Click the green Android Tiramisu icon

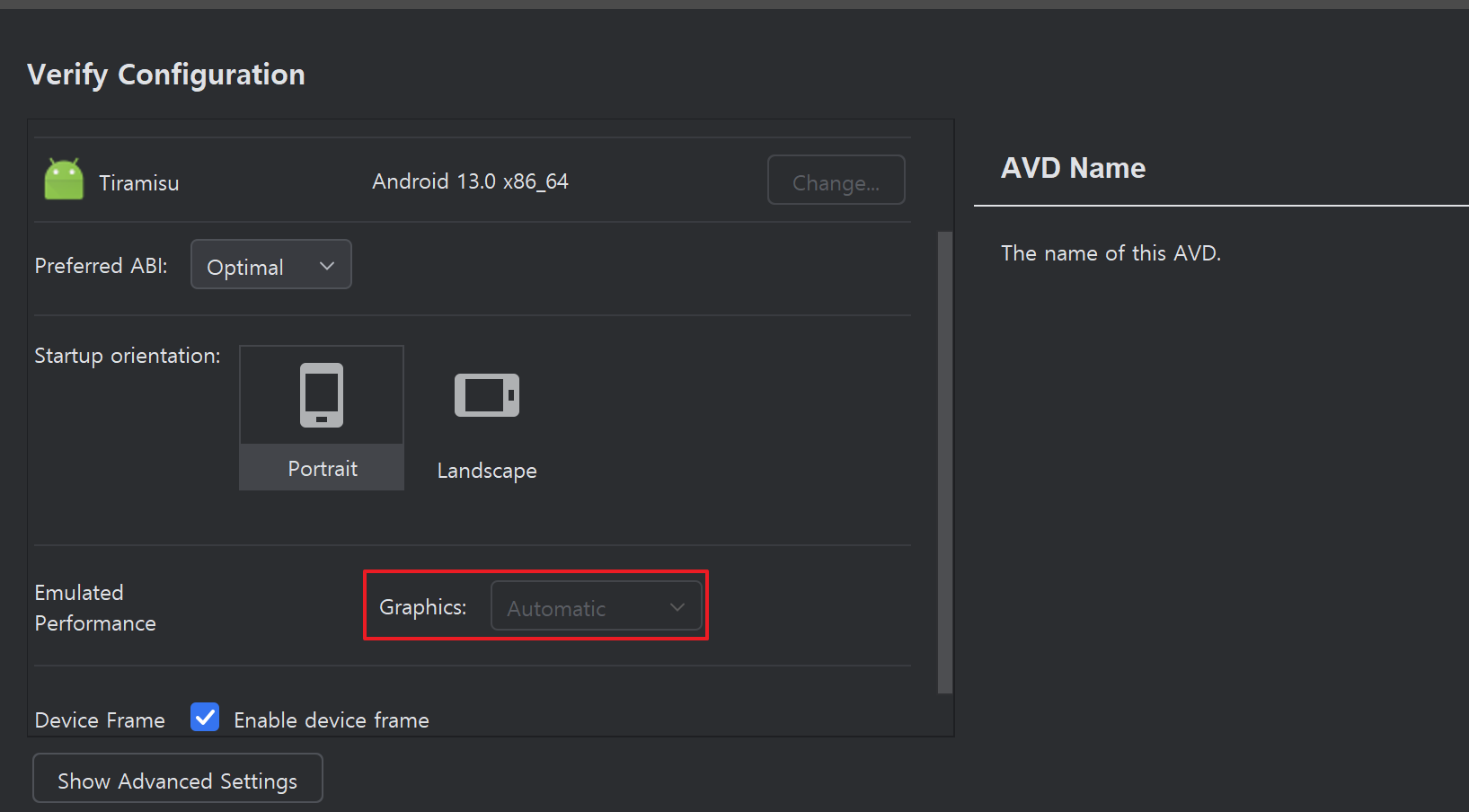pyautogui.click(x=64, y=180)
